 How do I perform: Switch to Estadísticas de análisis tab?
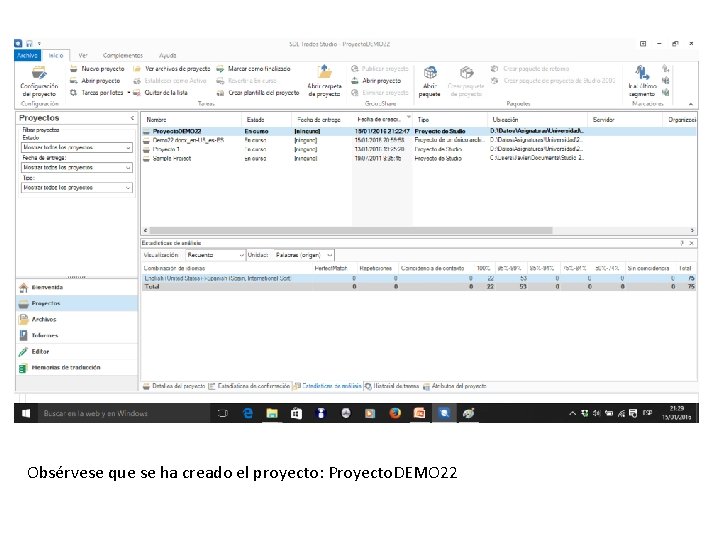(327, 386)
